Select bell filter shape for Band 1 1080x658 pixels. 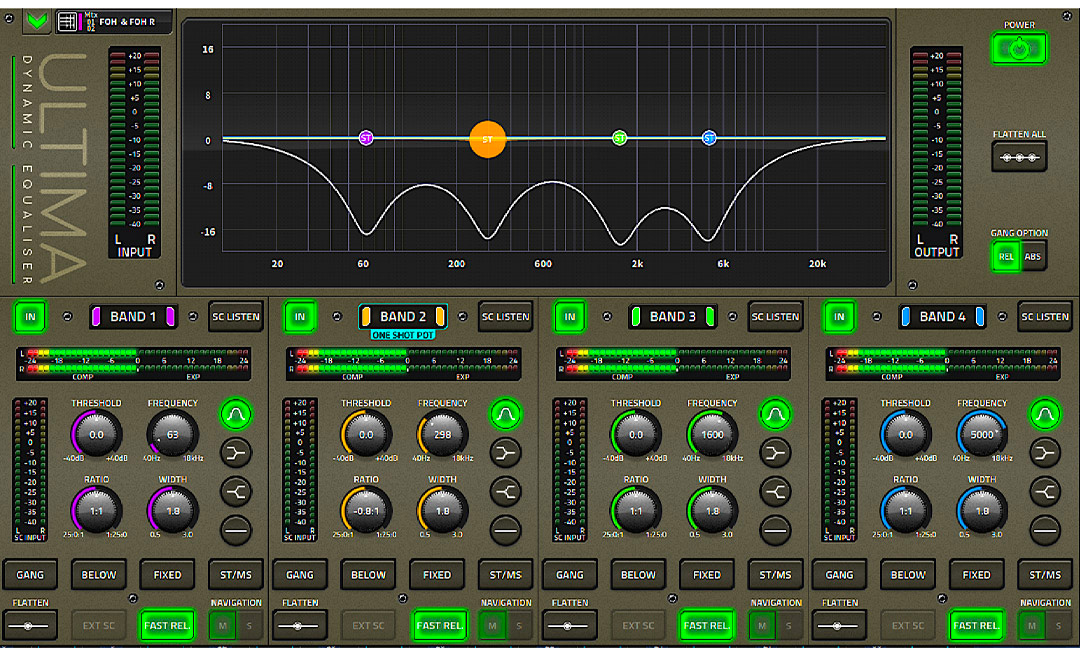click(x=236, y=414)
